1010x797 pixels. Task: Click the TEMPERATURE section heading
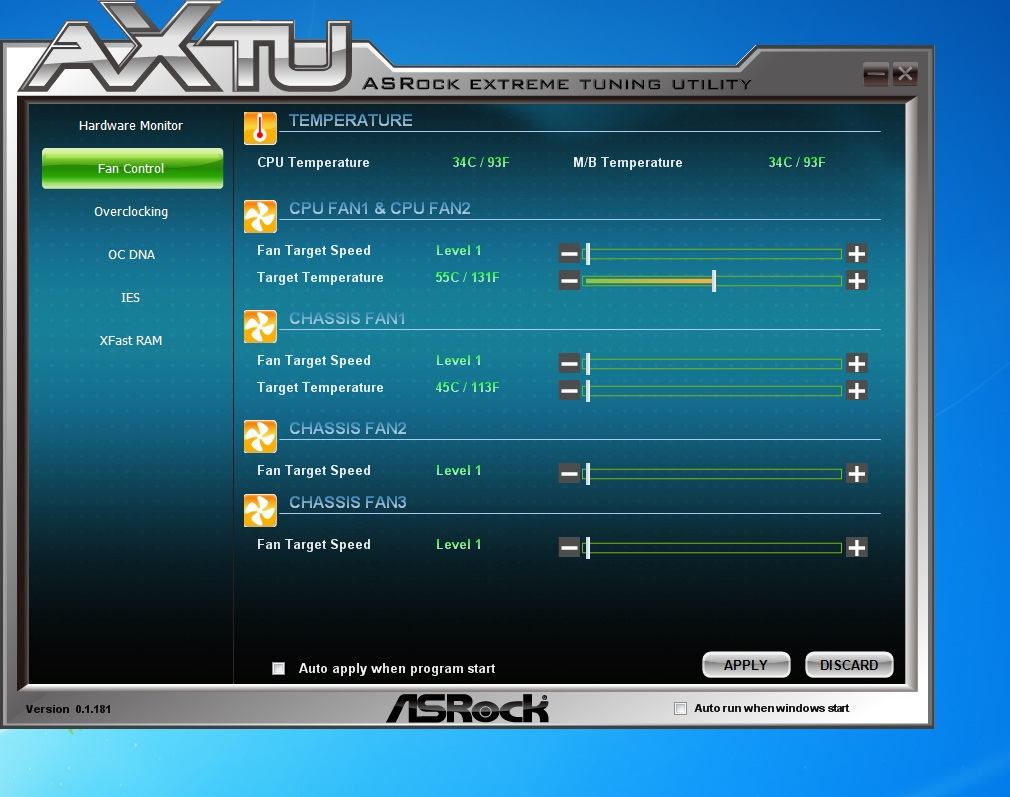click(x=350, y=120)
